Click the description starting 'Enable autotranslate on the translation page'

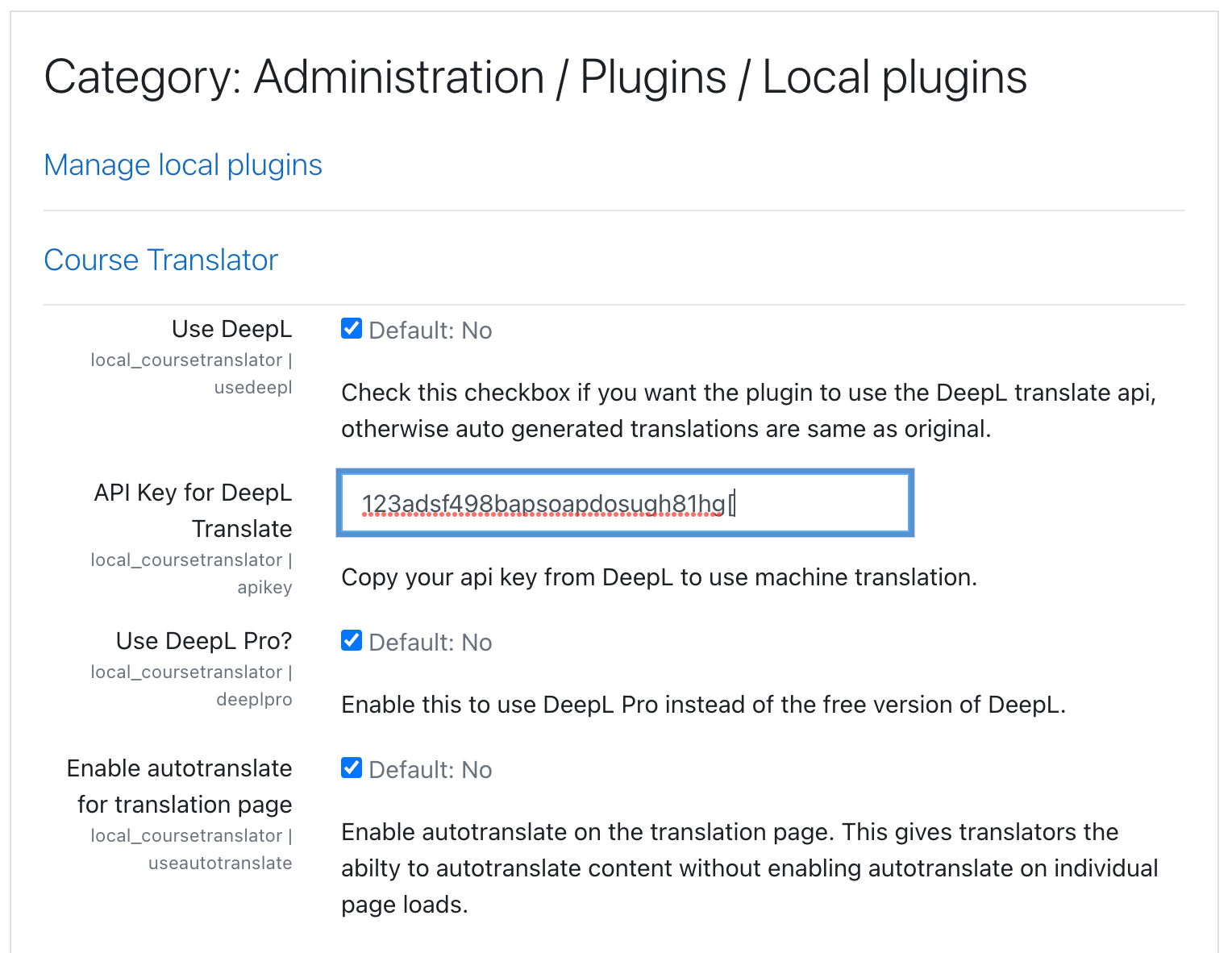(750, 868)
